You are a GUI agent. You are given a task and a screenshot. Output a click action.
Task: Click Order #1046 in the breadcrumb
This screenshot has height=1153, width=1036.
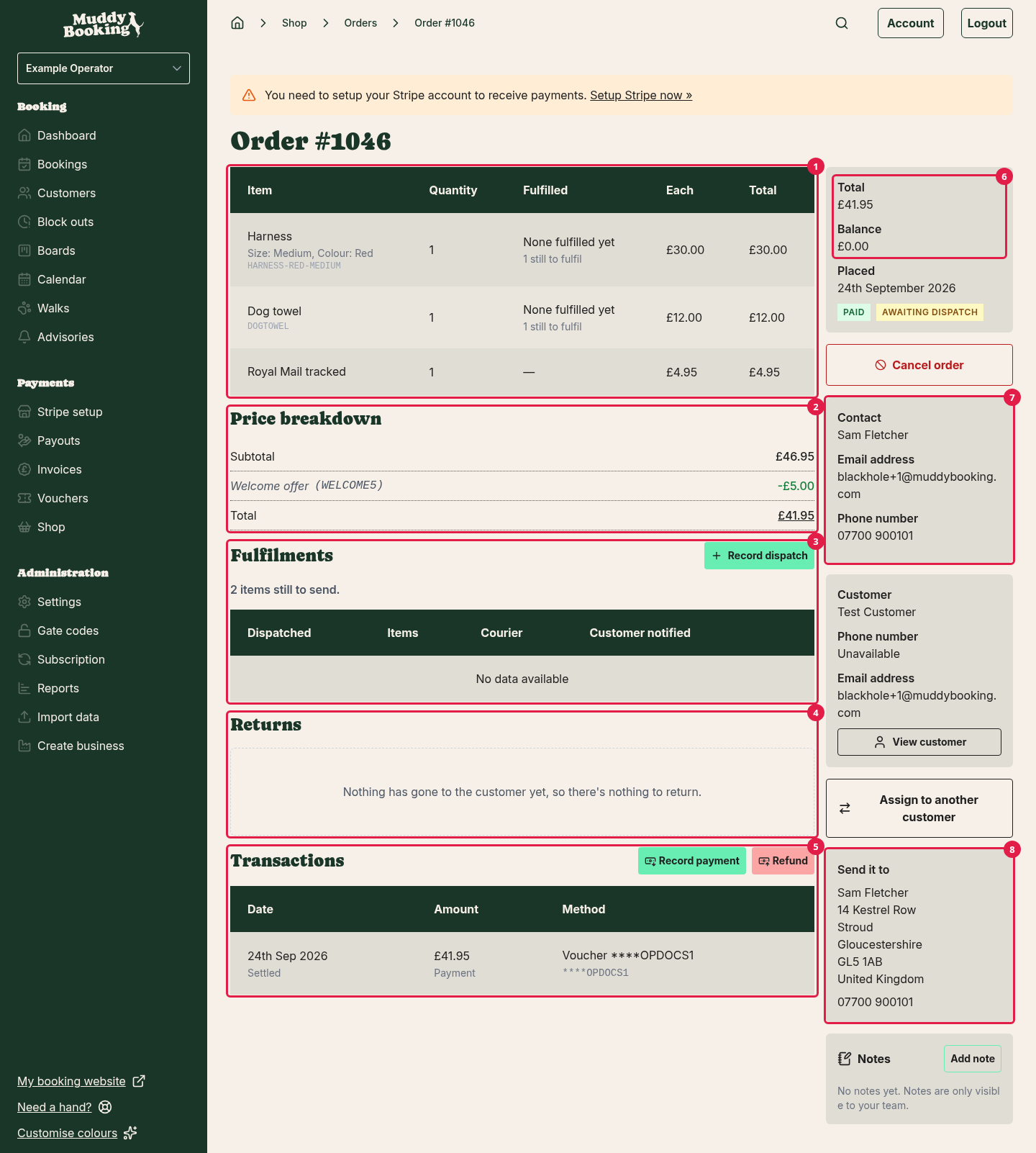(445, 23)
